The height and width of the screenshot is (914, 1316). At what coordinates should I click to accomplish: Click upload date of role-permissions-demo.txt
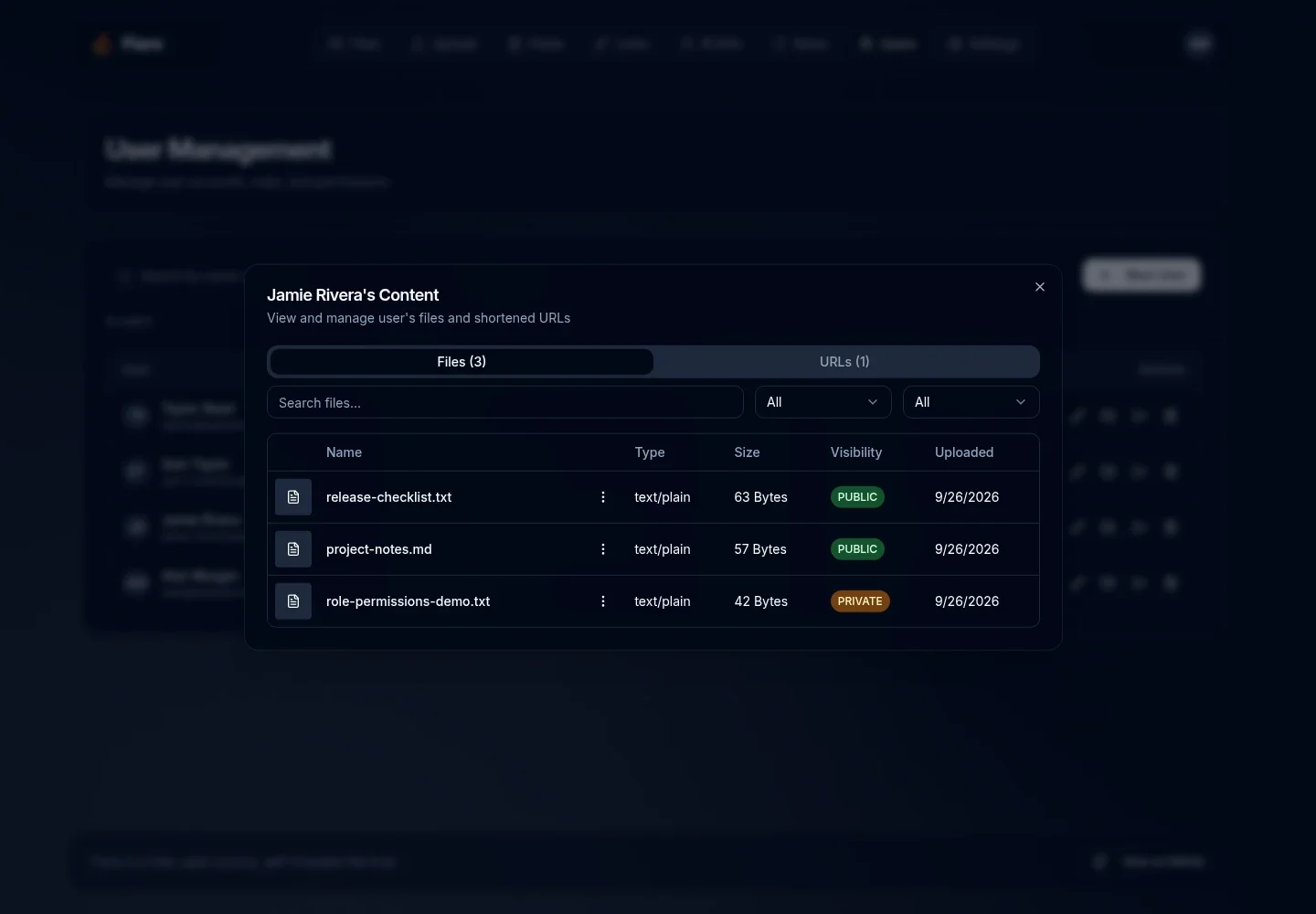point(967,601)
